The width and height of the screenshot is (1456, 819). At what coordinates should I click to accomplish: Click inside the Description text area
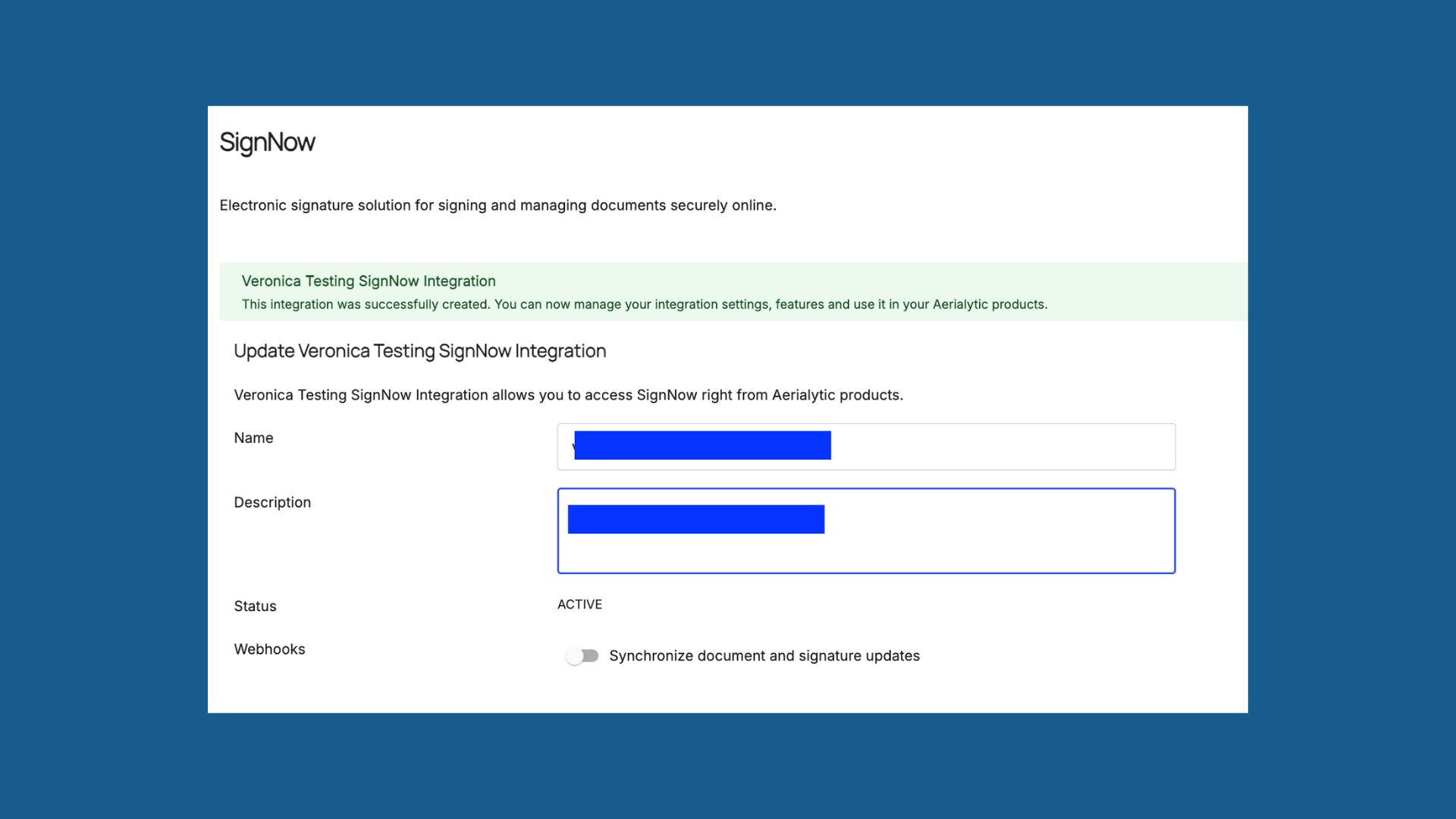click(866, 531)
